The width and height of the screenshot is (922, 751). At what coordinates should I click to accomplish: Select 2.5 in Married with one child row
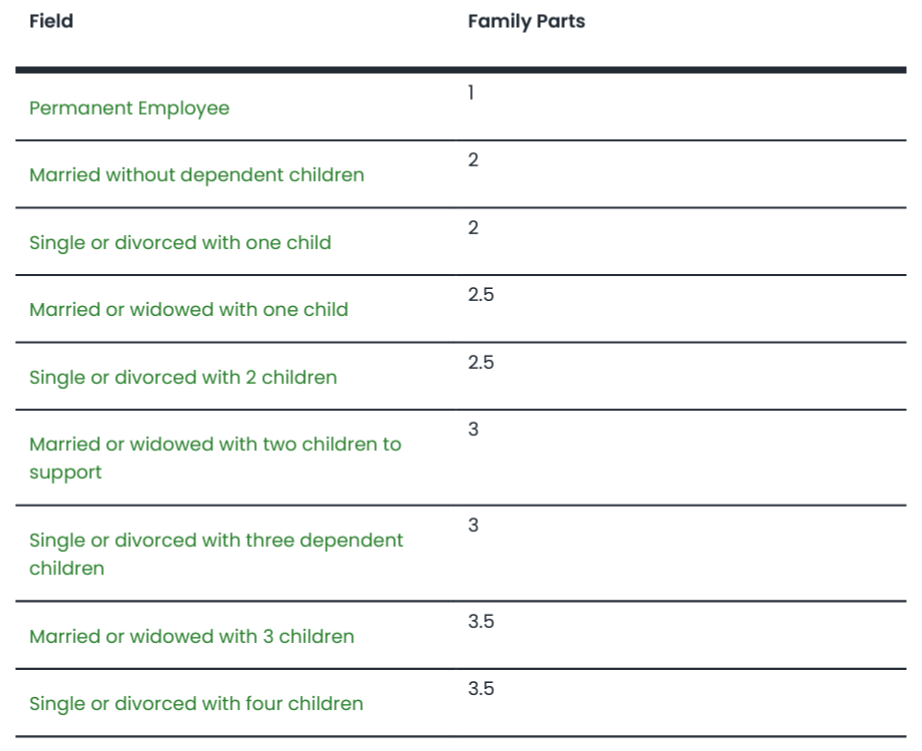481,294
